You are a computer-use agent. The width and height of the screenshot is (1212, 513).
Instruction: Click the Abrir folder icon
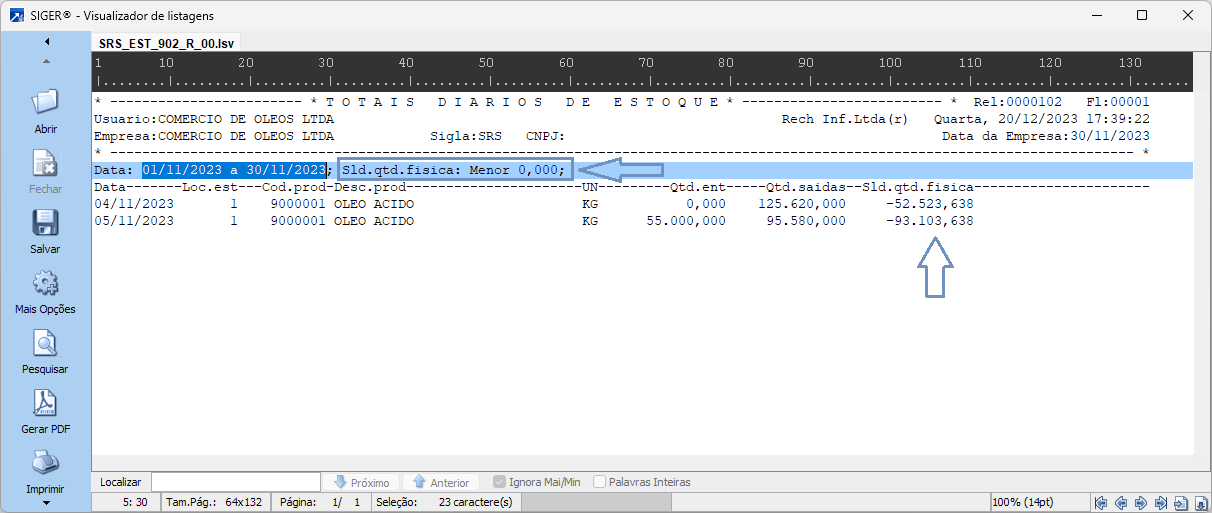coord(46,103)
